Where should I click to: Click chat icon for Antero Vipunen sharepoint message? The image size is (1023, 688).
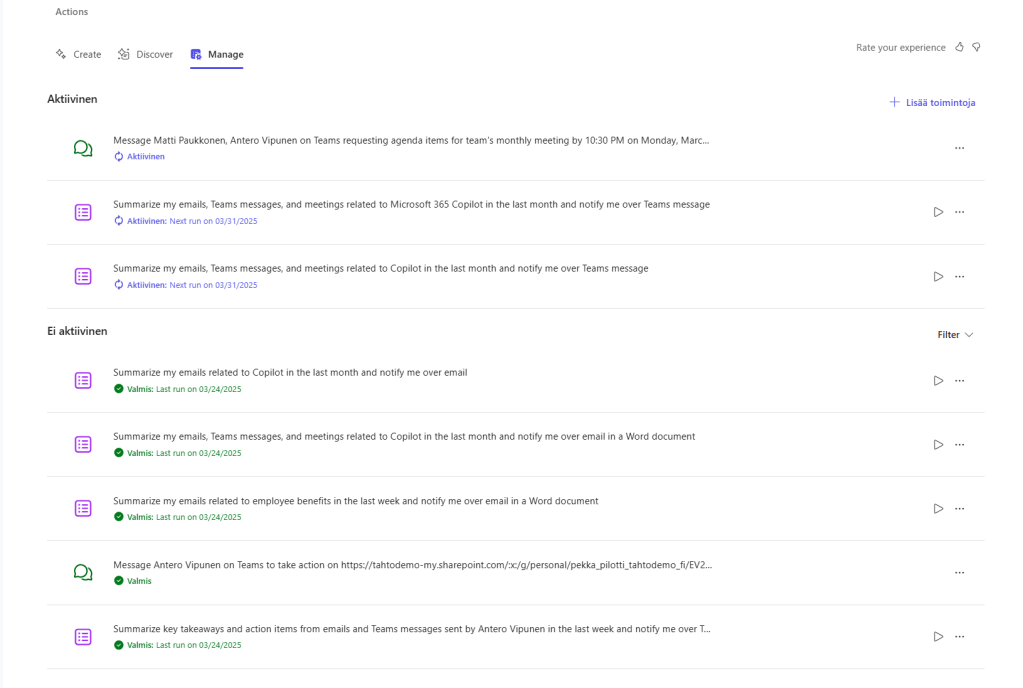click(83, 572)
